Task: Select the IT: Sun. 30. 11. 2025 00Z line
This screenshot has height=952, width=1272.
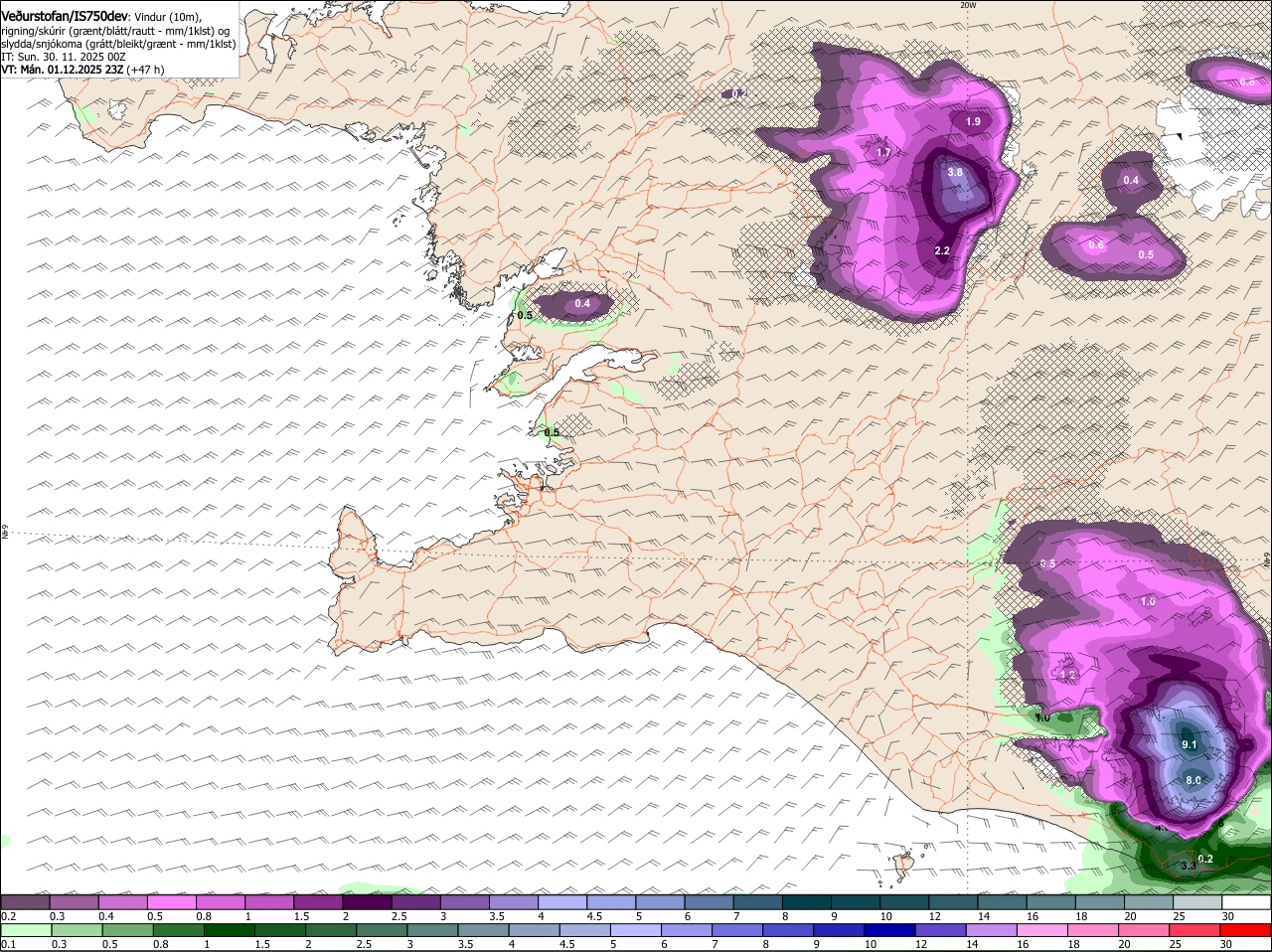Action: tap(63, 57)
